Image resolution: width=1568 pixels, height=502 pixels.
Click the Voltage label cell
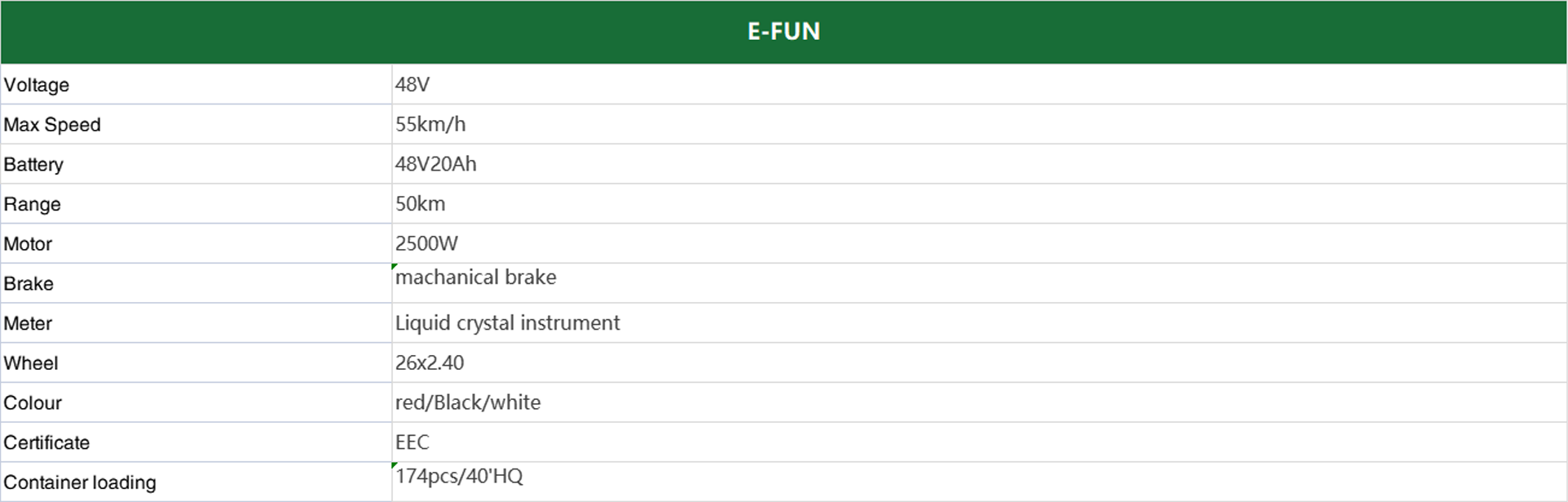tap(196, 84)
